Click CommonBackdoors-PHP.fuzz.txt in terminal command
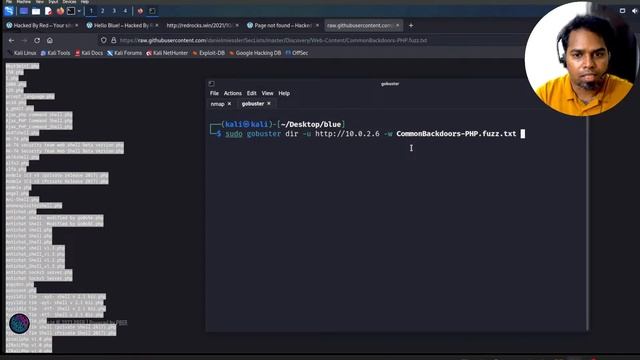 [456, 134]
